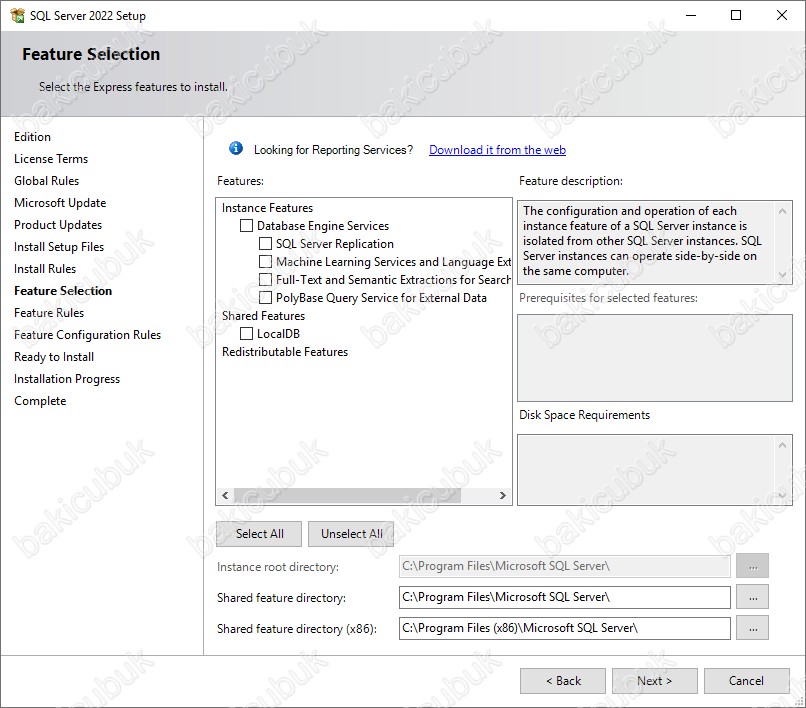This screenshot has width=806, height=708.
Task: Click the Prerequisites for selected features label
Action: pos(609,298)
